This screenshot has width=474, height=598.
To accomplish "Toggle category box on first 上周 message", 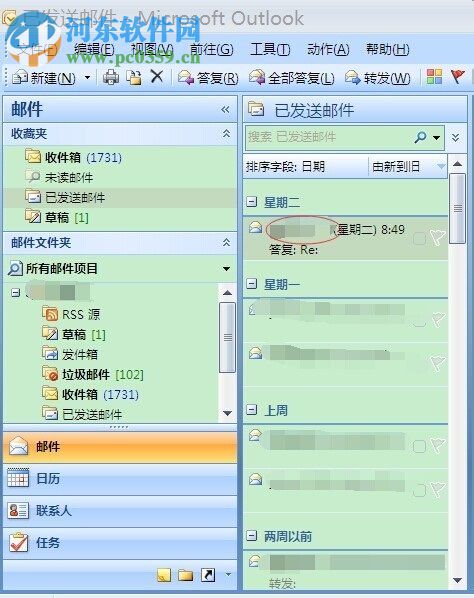I will click(x=419, y=446).
